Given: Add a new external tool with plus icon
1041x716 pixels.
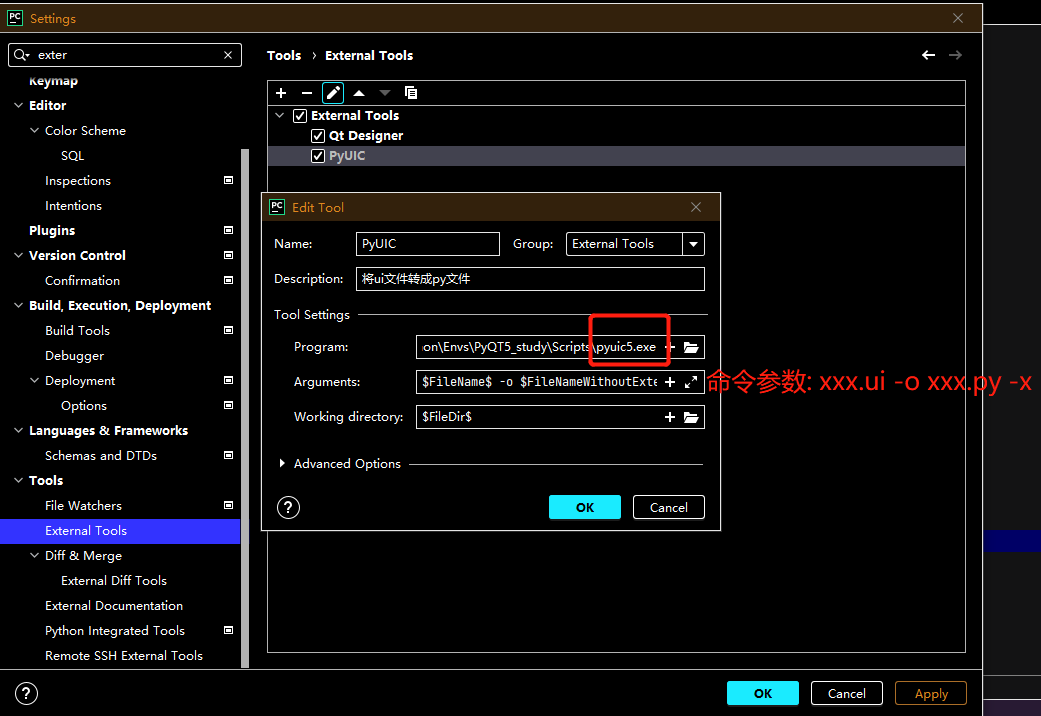Looking at the screenshot, I should pyautogui.click(x=281, y=93).
